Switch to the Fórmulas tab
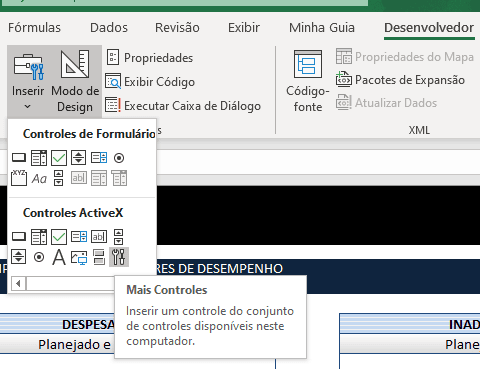Viewport: 480px width, 369px height. click(34, 27)
